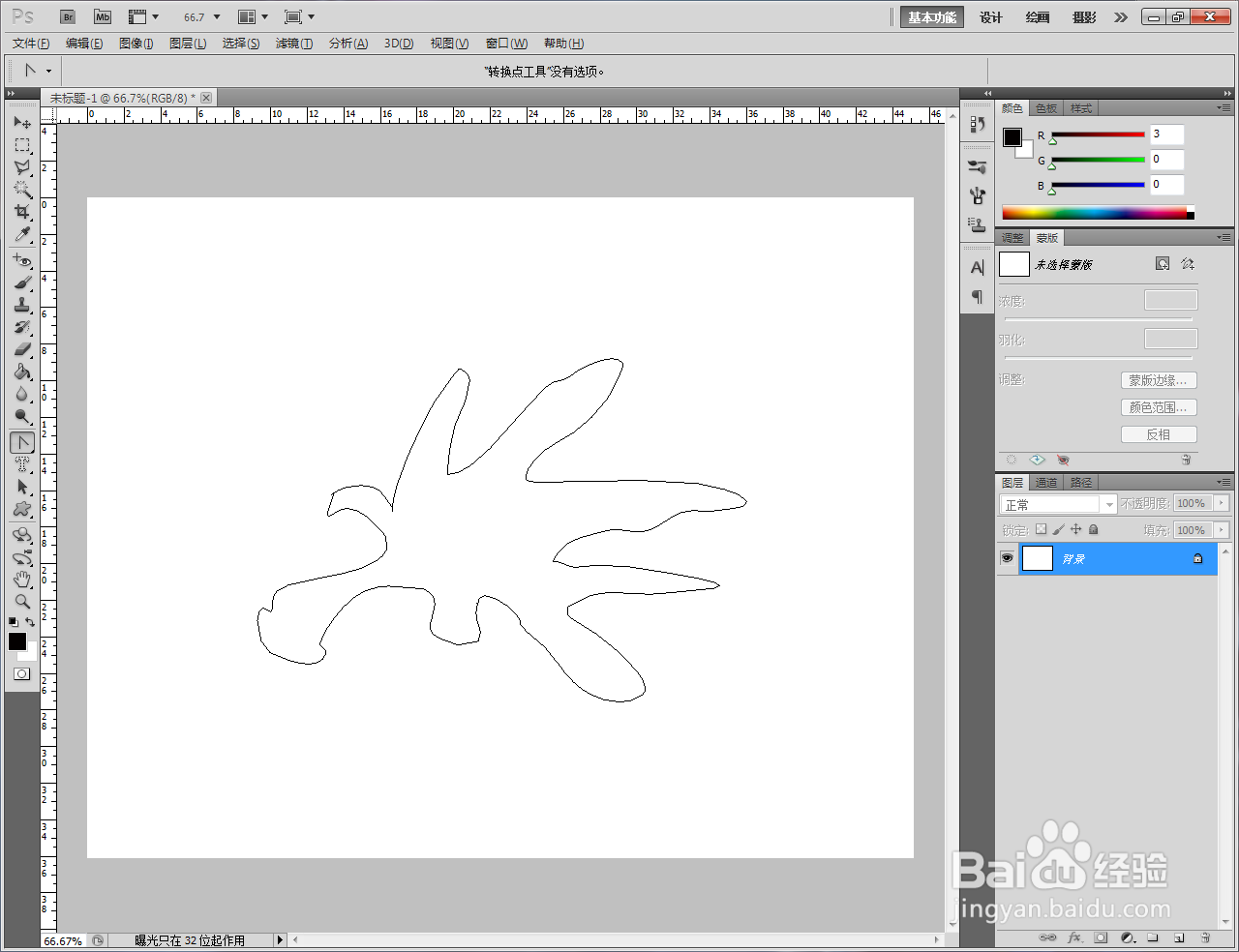Add a pixel mask in Masks panel
Viewport: 1239px width, 952px height.
point(1163,264)
